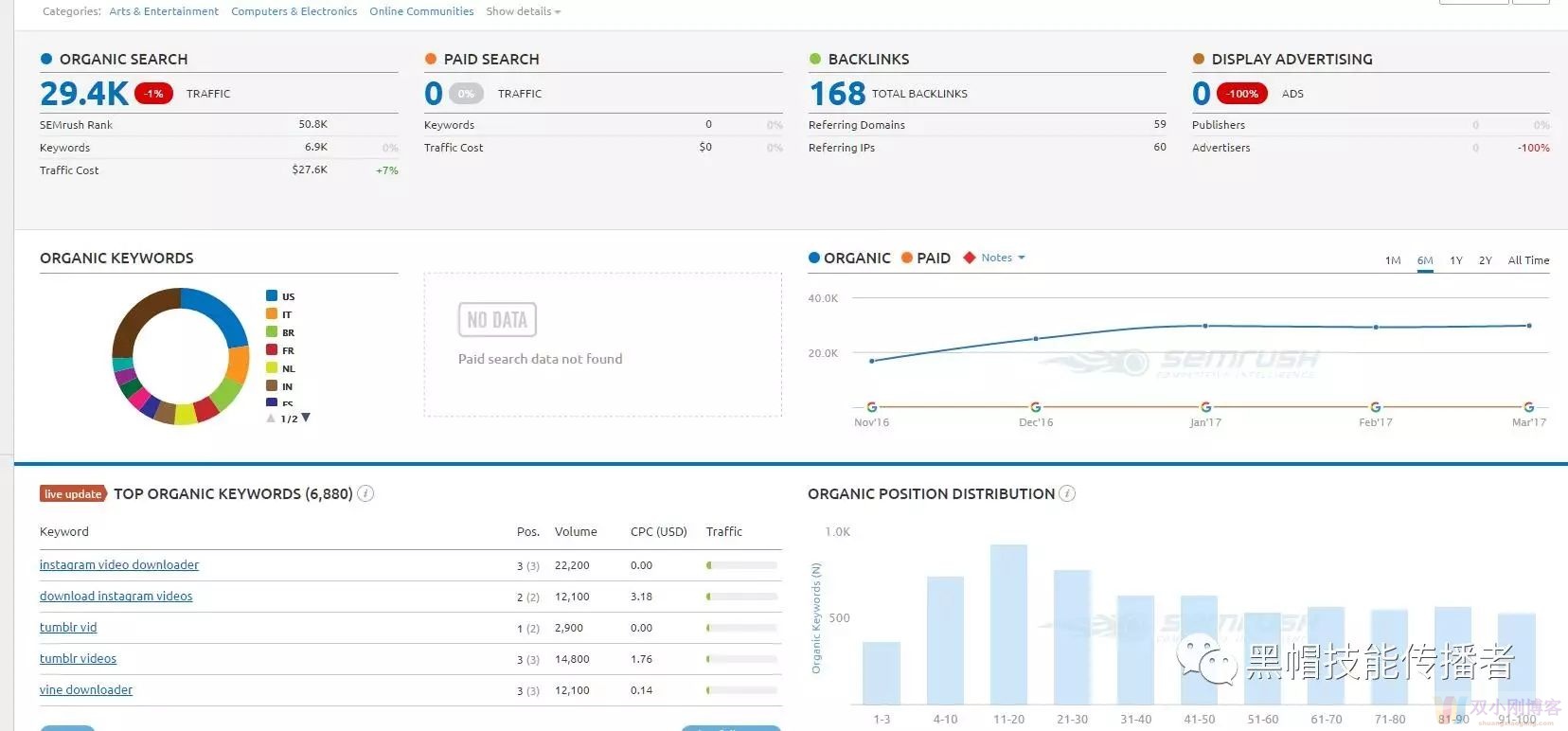Click the 11-20 position distribution bar
Viewport: 1568px width, 731px height.
click(1008, 624)
